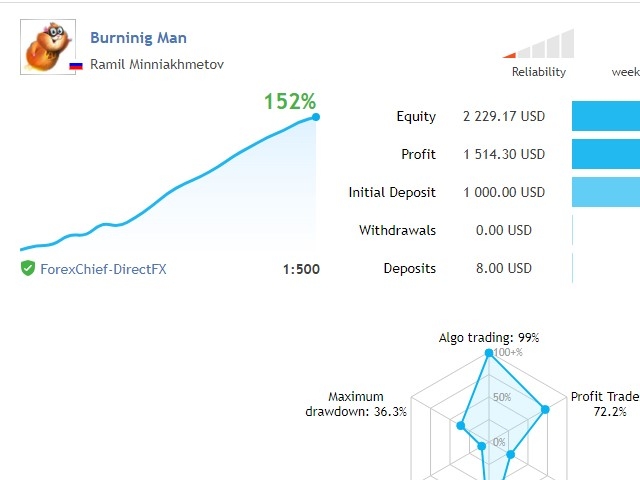This screenshot has width=640, height=480.
Task: Click the Initial Deposit light-blue bar
Action: [606, 192]
